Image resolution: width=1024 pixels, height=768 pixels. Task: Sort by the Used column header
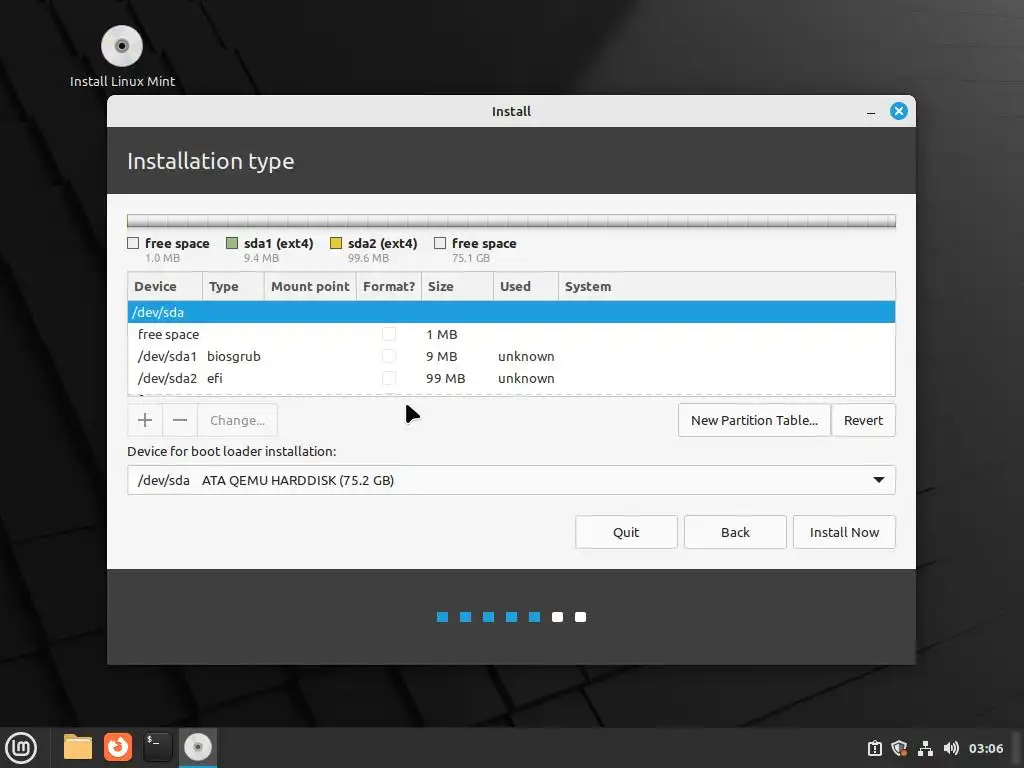[526, 286]
